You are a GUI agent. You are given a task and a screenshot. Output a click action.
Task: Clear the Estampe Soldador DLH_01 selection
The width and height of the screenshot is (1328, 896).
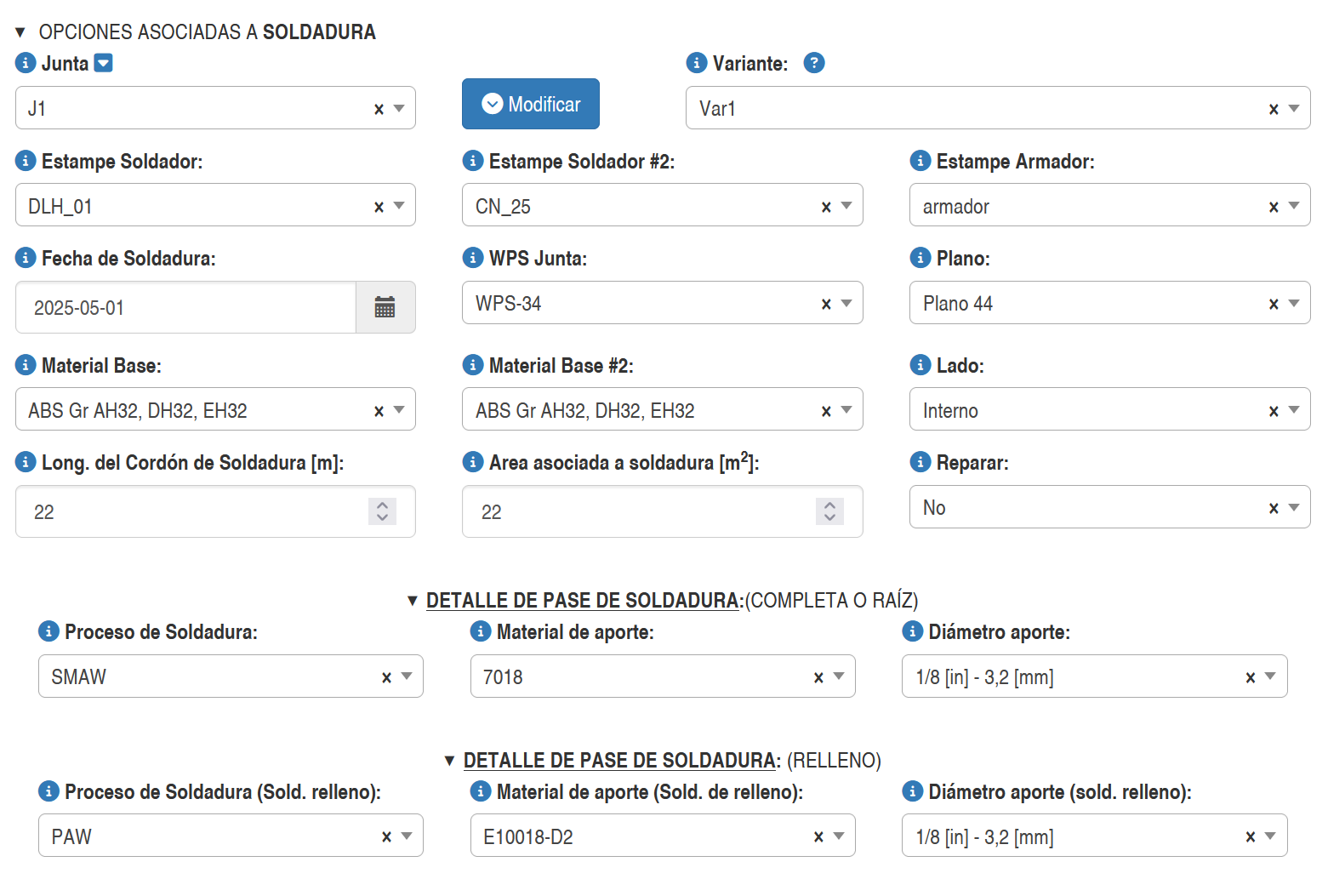(x=379, y=207)
